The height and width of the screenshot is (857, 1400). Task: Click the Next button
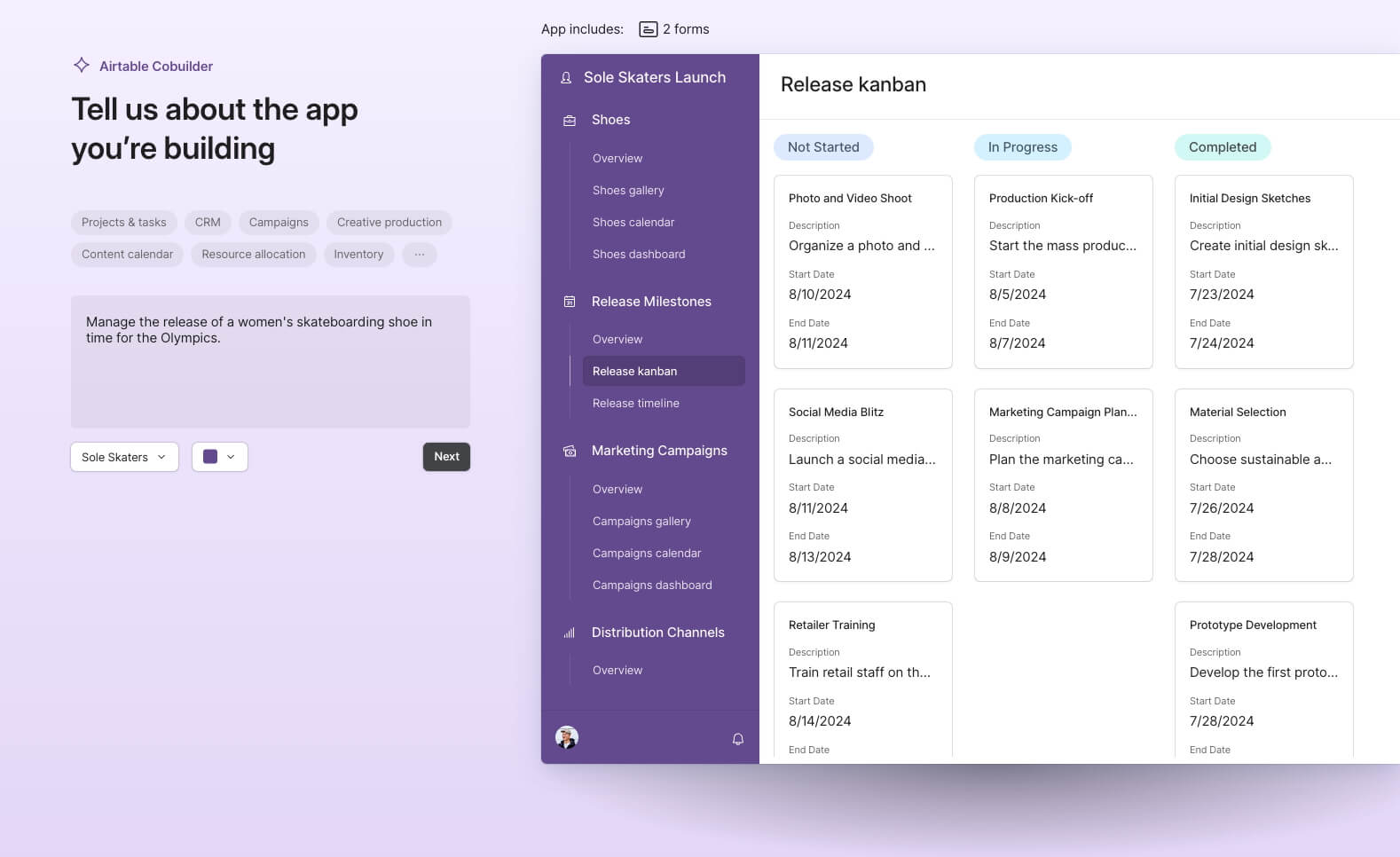tap(446, 457)
